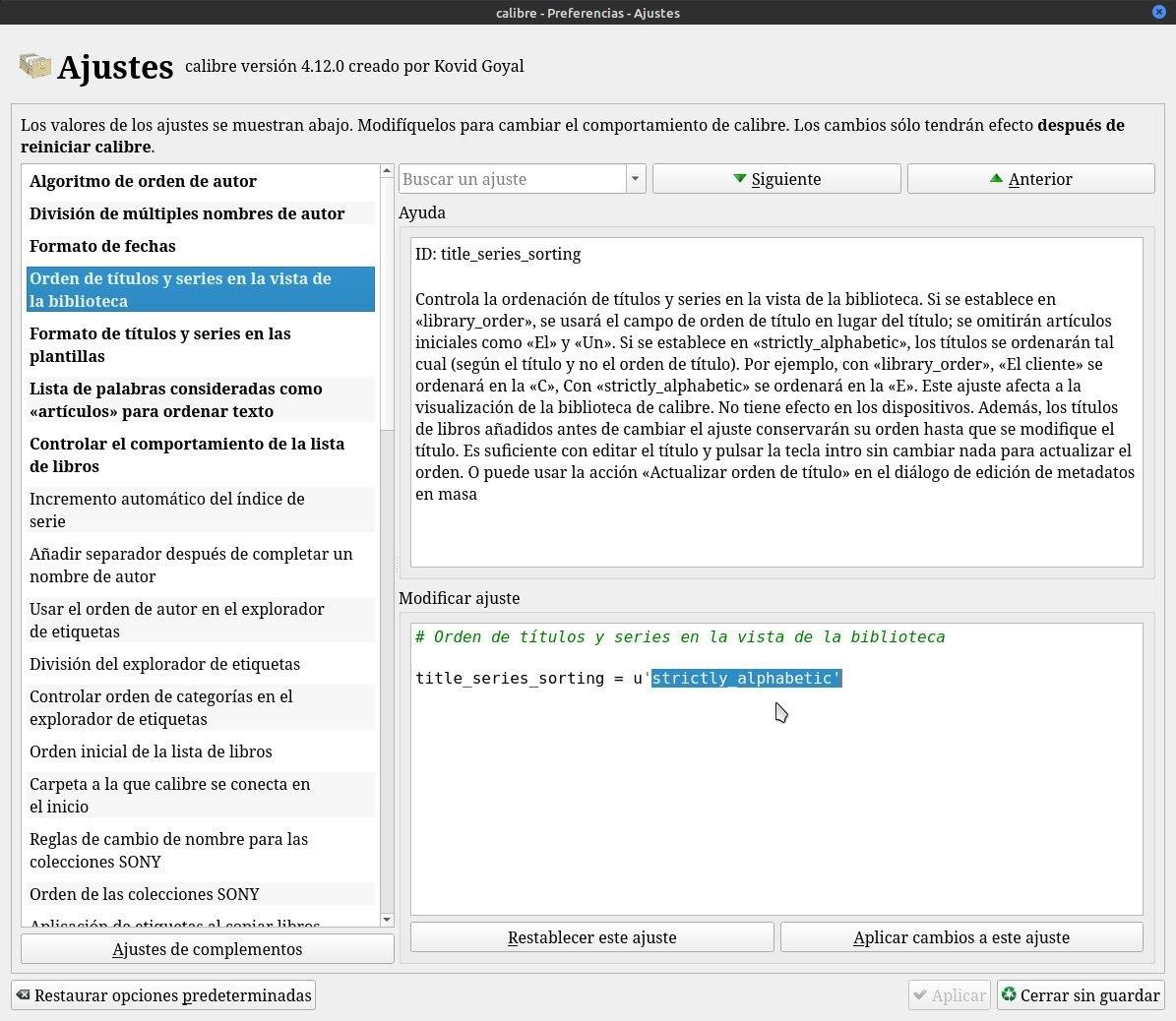Click Restablecer este ajuste button

591,937
